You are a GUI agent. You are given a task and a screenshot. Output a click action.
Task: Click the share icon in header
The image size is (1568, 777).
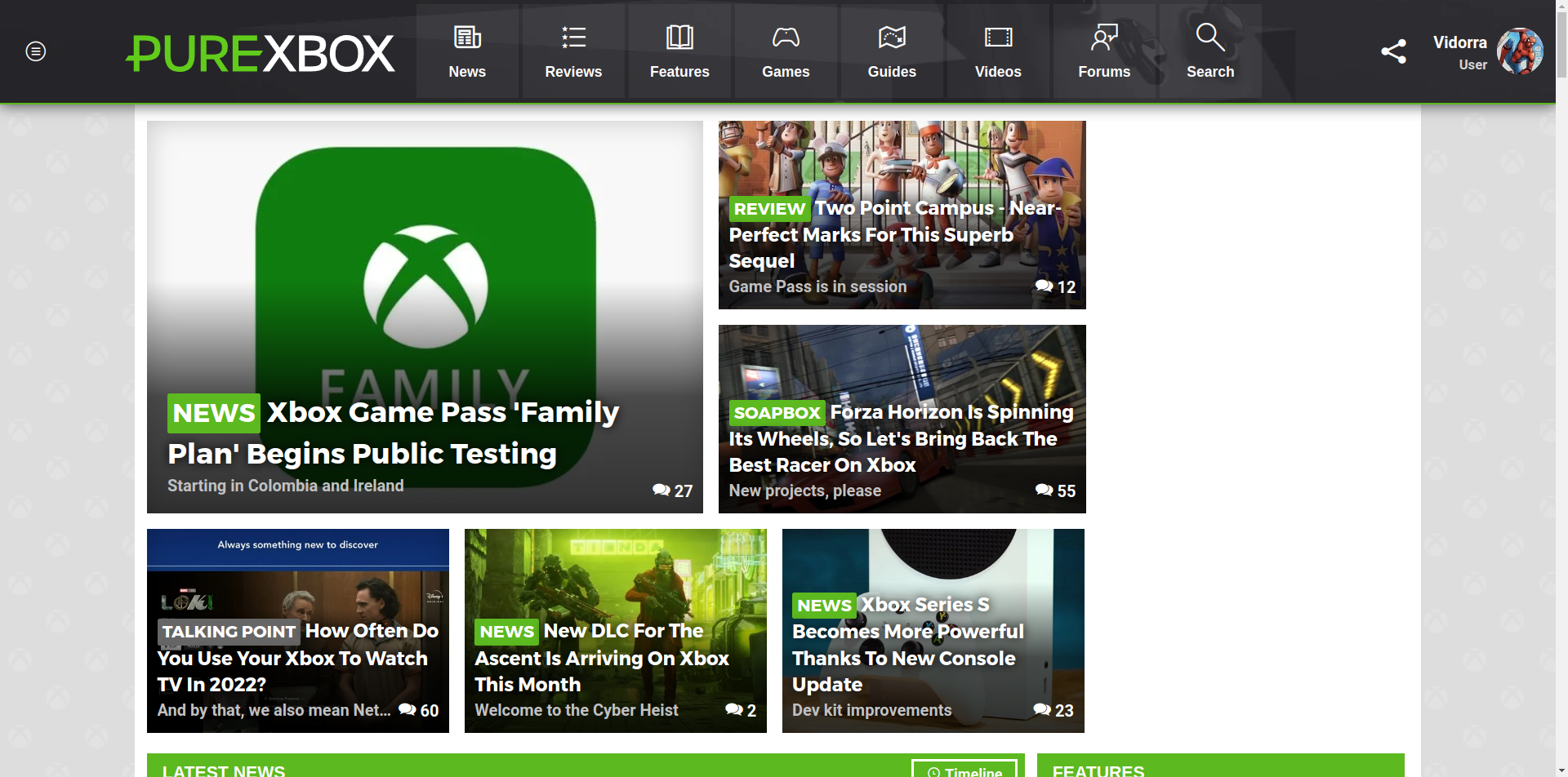pos(1393,51)
